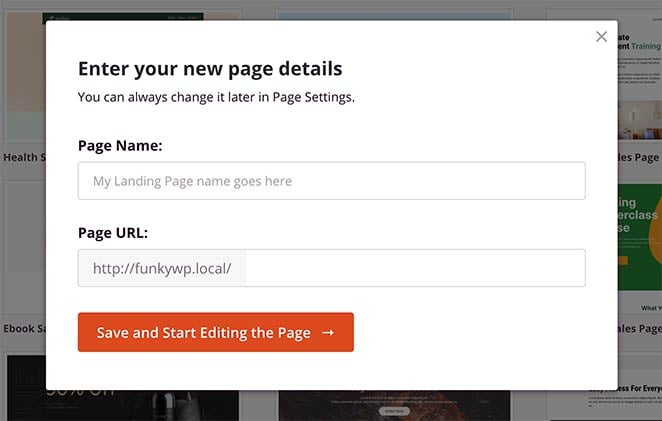Click the Ebook template thumbnail at left edge
Screen dimensions: 662x421
(x=22, y=250)
